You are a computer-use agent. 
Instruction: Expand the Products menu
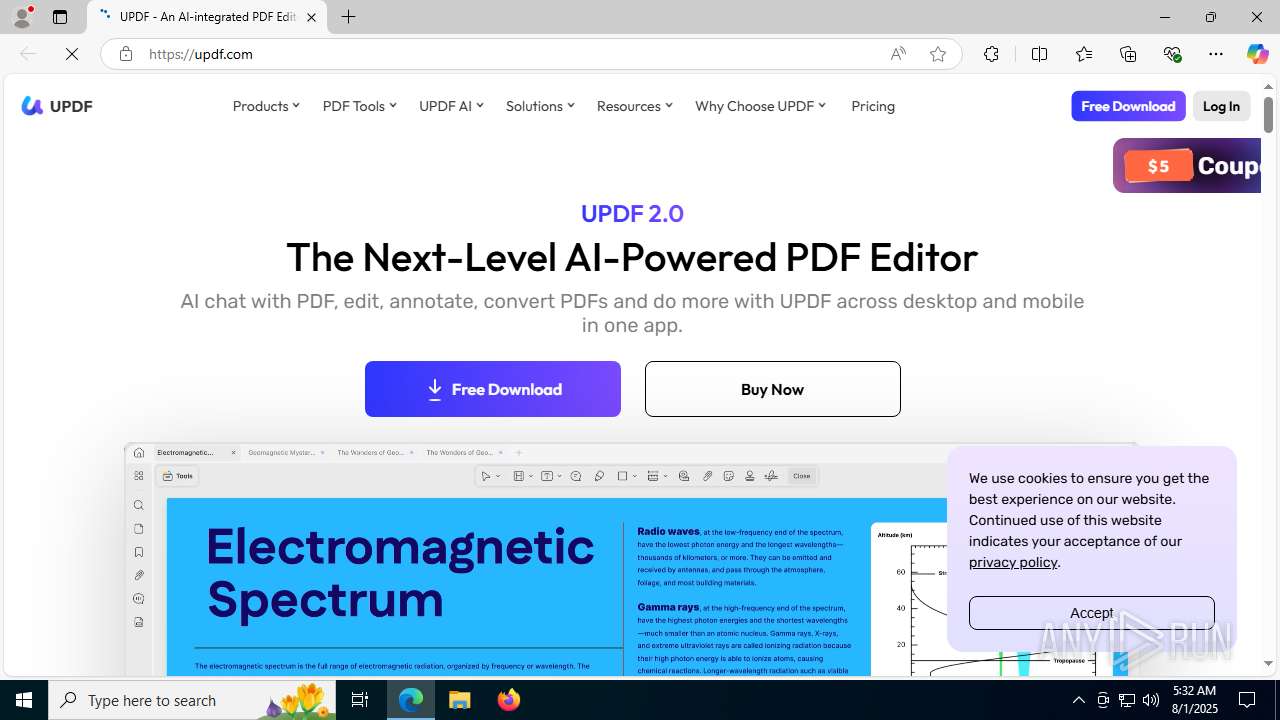pos(266,106)
